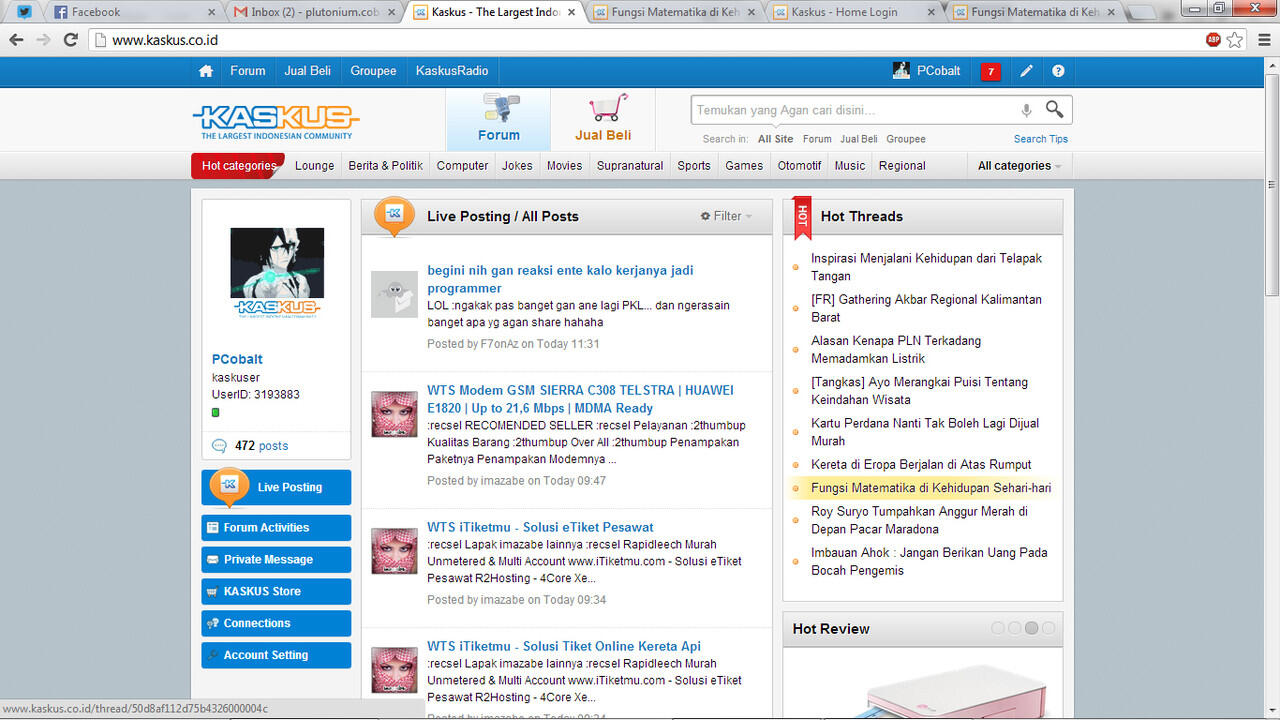Click the Kaskus logo

(276, 121)
